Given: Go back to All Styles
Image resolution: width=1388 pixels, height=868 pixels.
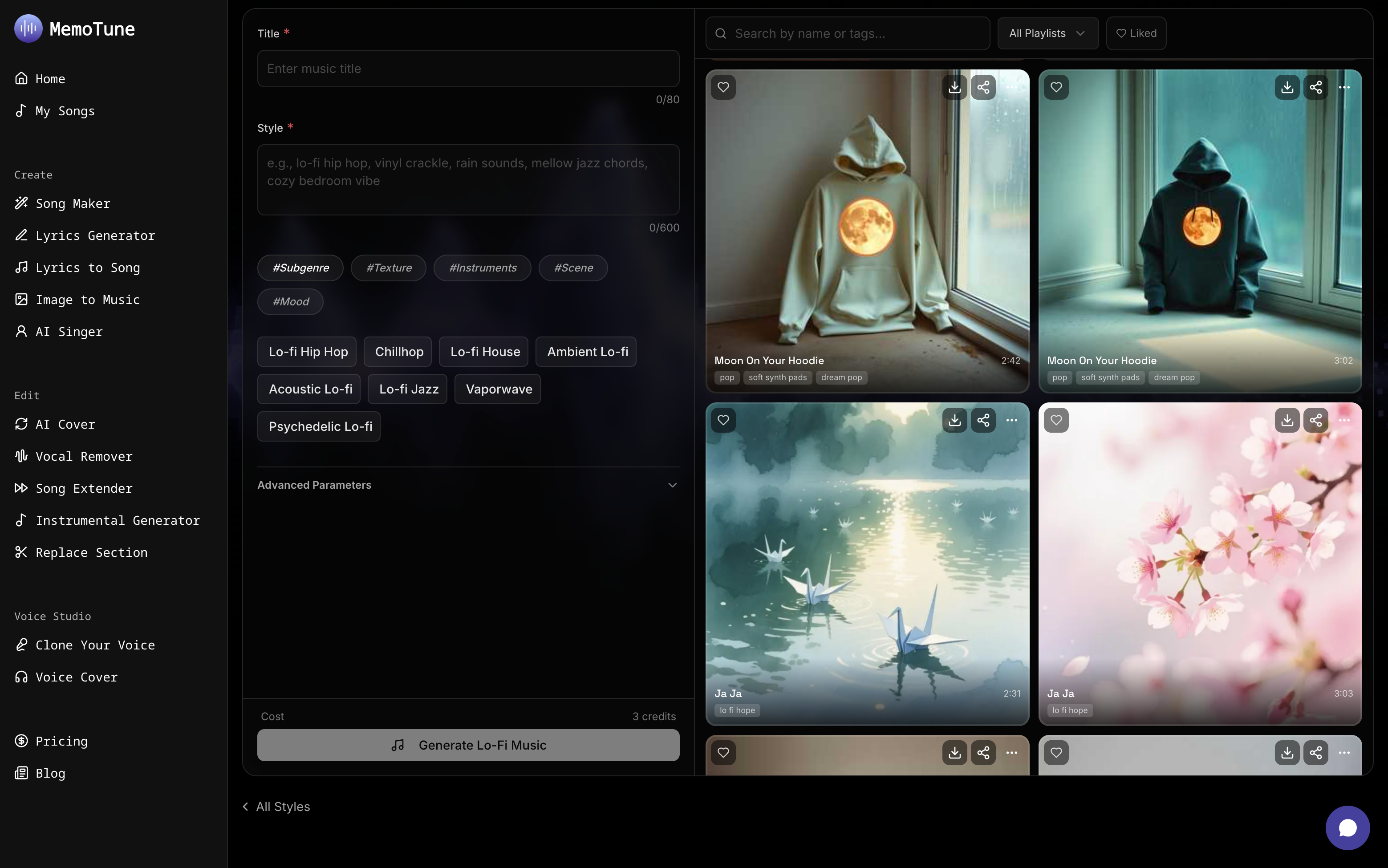Looking at the screenshot, I should 276,807.
